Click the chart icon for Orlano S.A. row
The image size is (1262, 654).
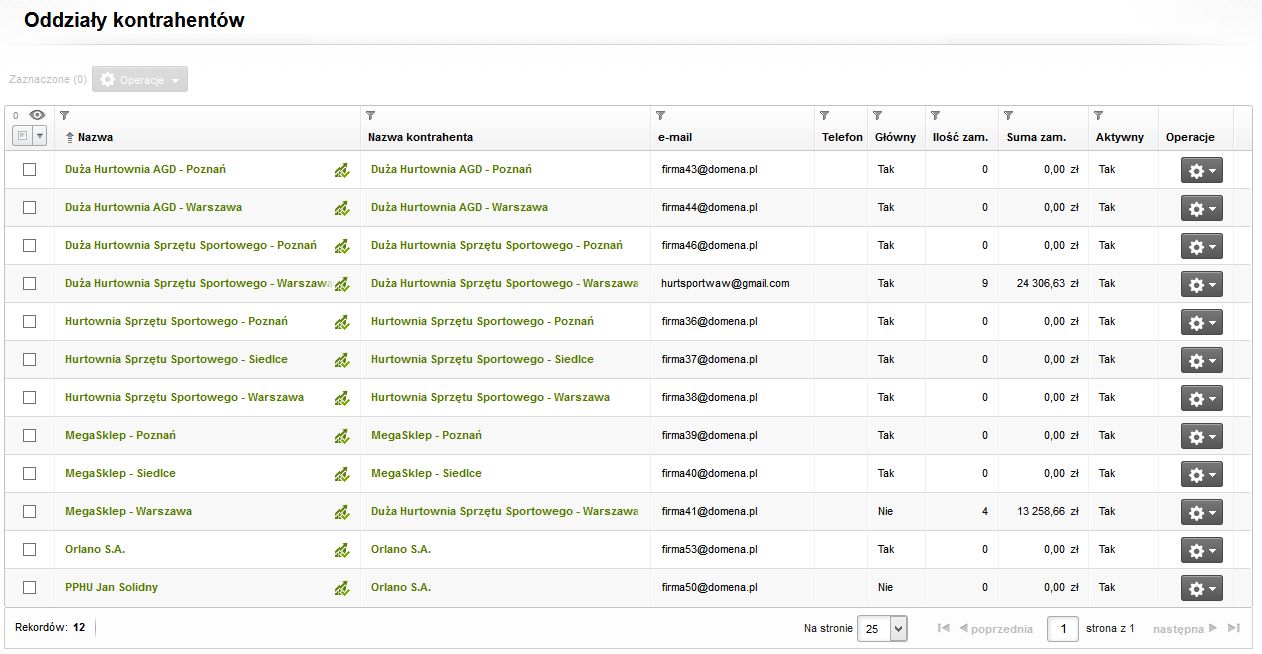341,550
